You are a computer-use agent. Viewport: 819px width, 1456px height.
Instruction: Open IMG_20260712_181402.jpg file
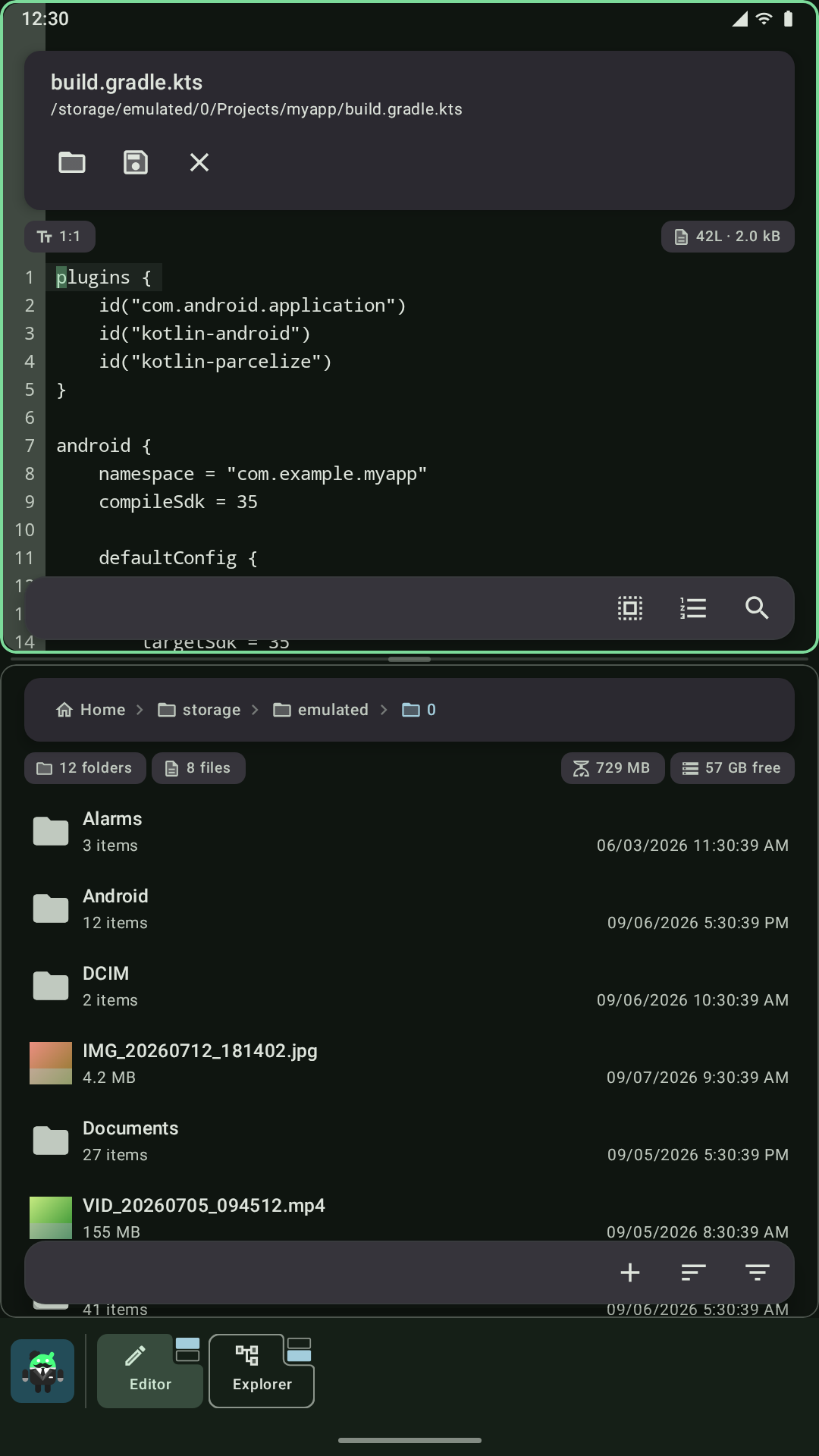click(409, 1064)
